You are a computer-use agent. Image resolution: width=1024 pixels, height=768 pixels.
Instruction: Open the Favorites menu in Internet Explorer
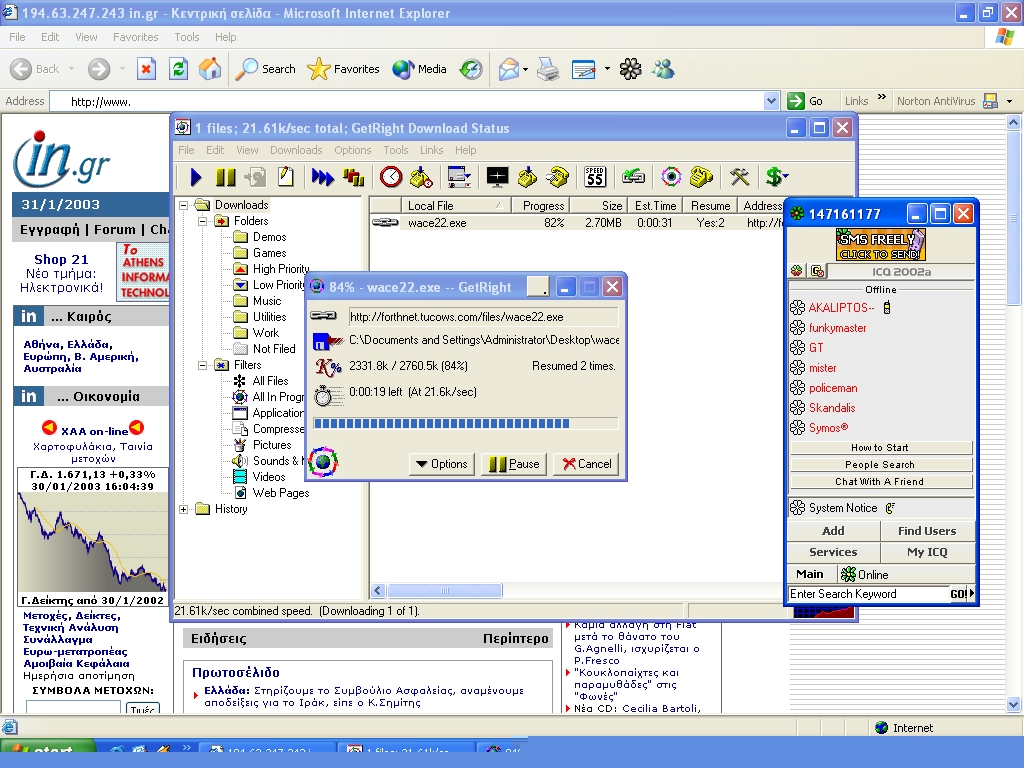tap(135, 37)
